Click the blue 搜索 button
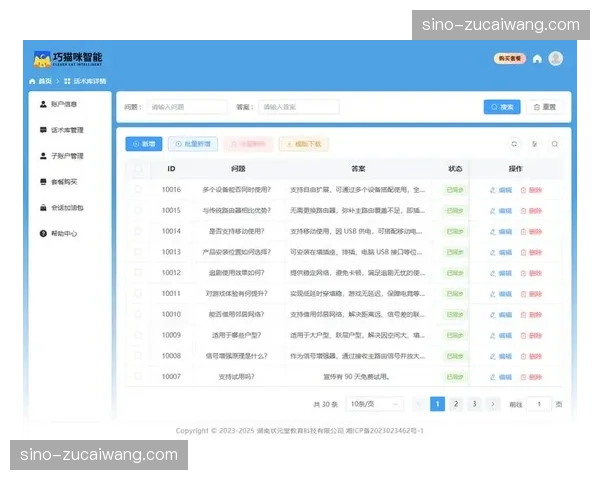This screenshot has width=600, height=480. [502, 107]
